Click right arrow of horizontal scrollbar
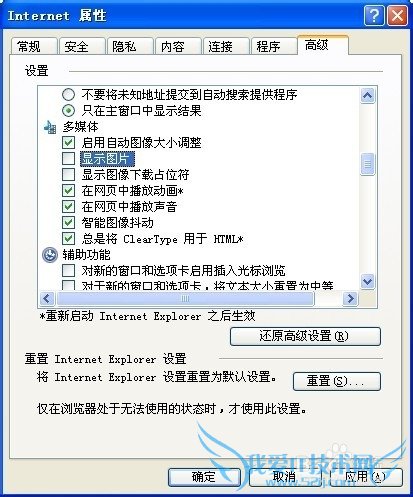 click(x=350, y=298)
